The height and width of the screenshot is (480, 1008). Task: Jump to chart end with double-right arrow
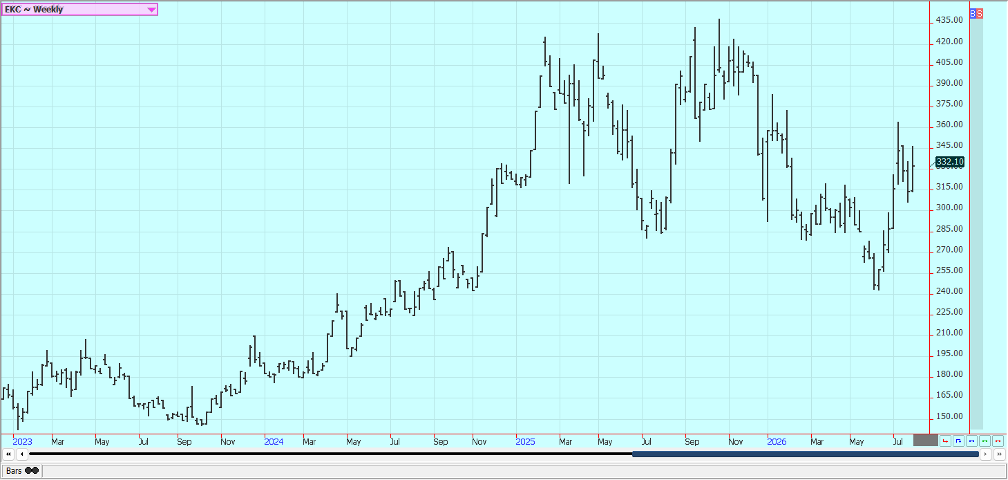(x=999, y=454)
